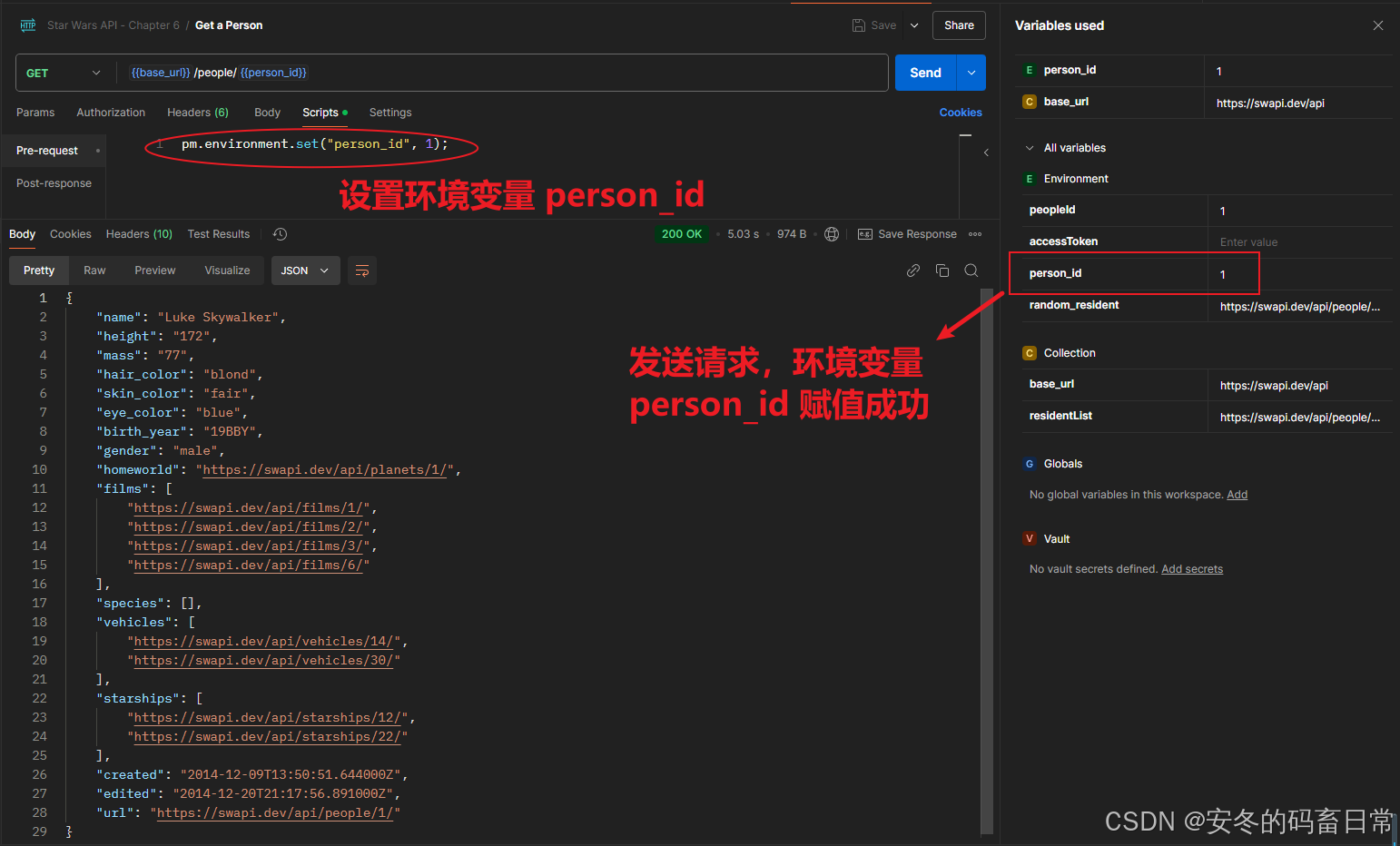Close the Variables used panel
Screen dimensions: 1400x846
pyautogui.click(x=1378, y=25)
